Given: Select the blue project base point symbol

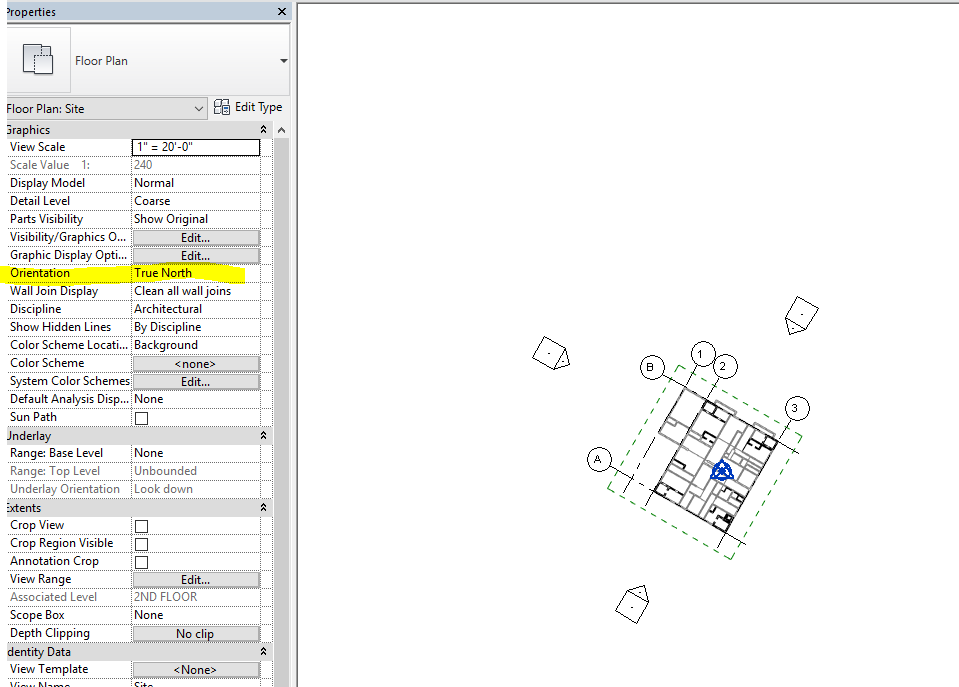Looking at the screenshot, I should point(722,470).
